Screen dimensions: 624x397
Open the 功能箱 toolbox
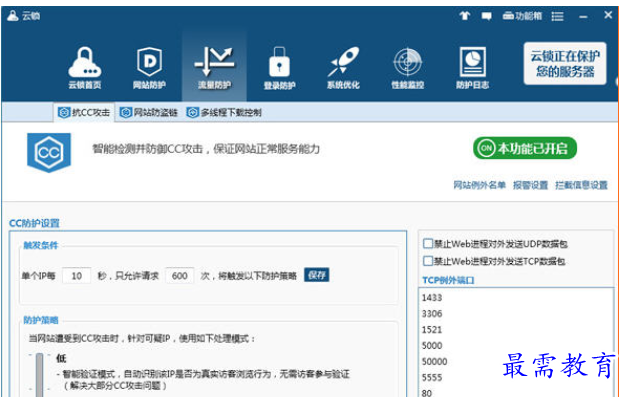click(522, 16)
